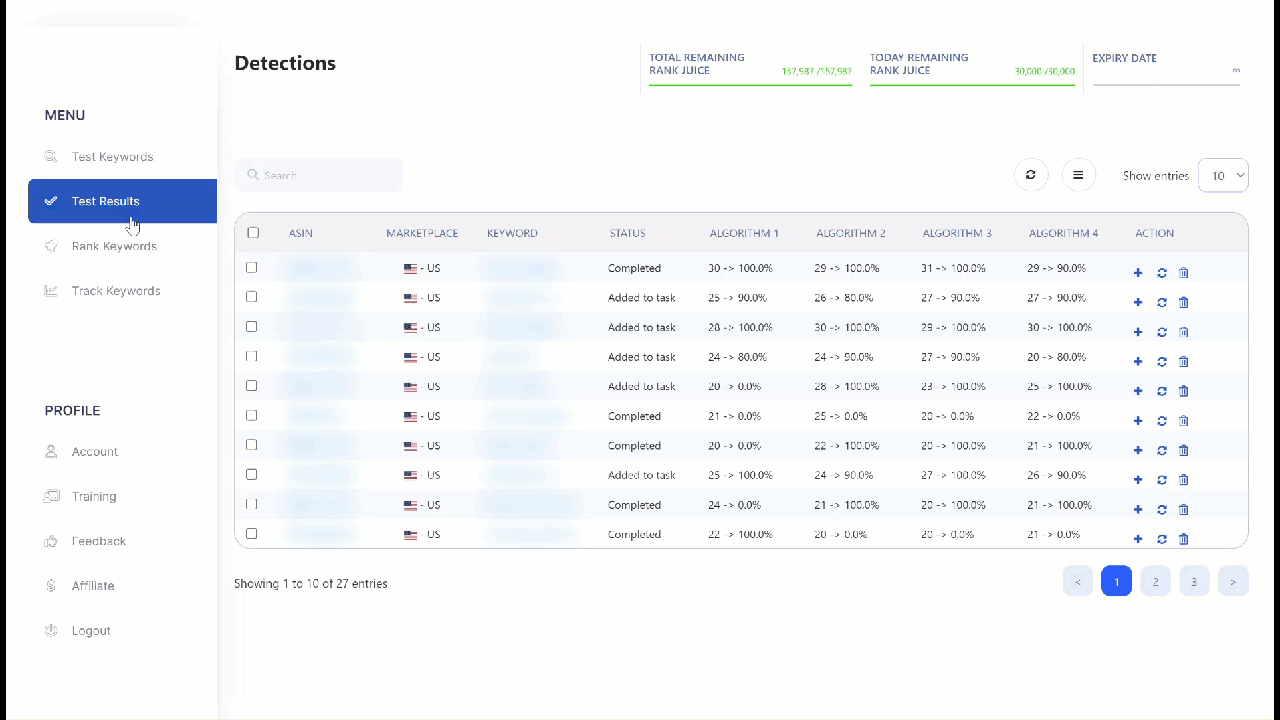Sort table by Status column header

point(627,233)
